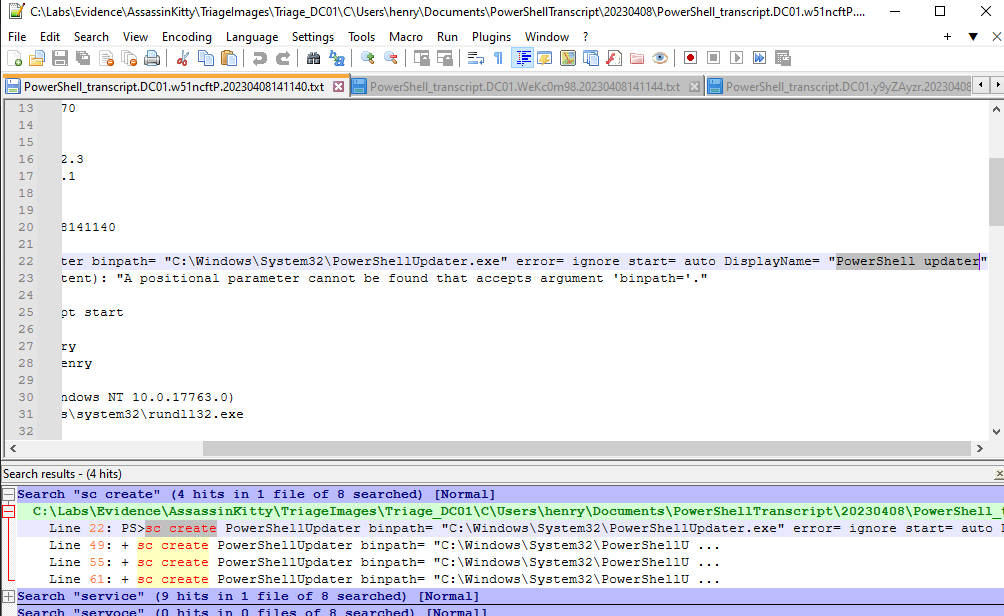Toggle Show All Characters pilcrow icon
The width and height of the screenshot is (1004, 616).
coord(498,59)
